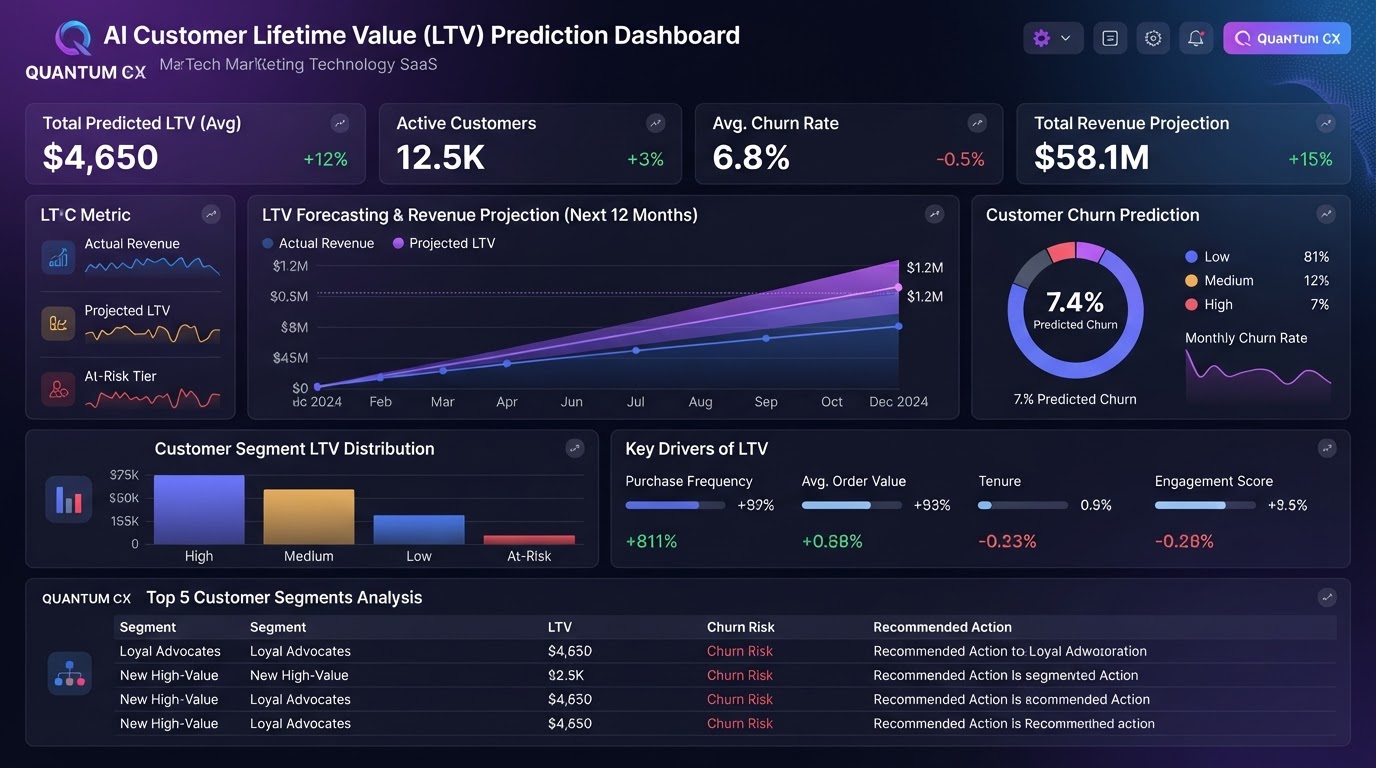
Task: Toggle Actual Revenue legend in forecast chart
Action: pyautogui.click(x=318, y=243)
